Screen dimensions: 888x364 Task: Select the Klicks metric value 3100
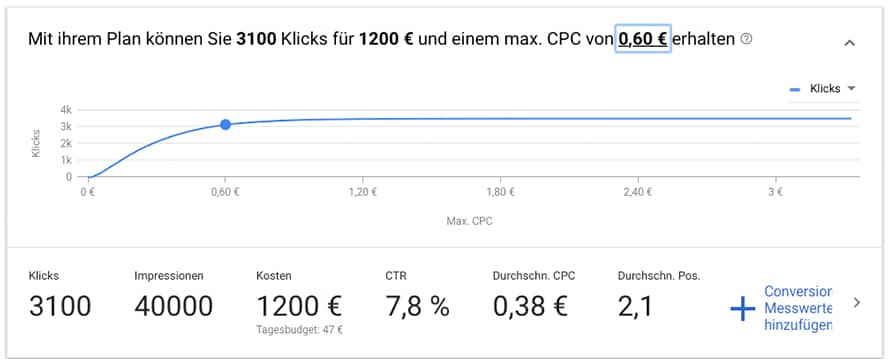pos(59,307)
